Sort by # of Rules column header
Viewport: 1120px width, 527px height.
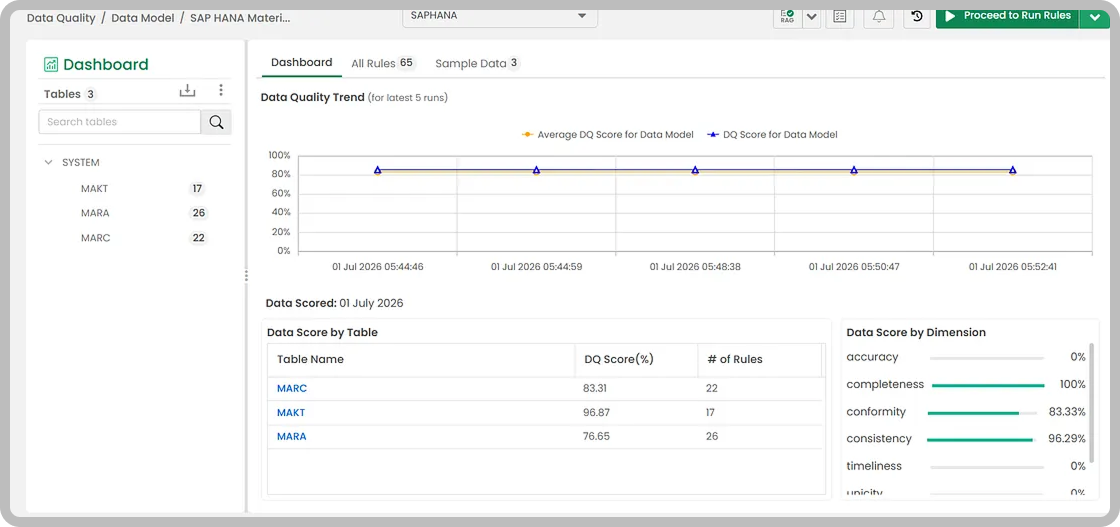tap(760, 360)
